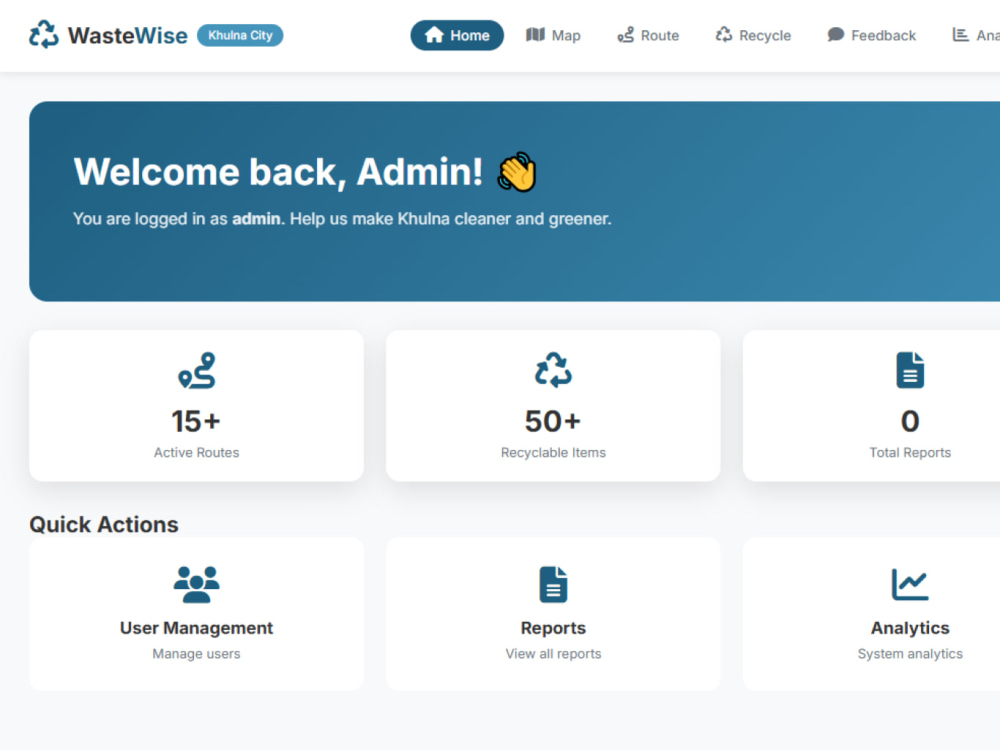Click the Reports file icon
1000x750 pixels.
(x=553, y=584)
